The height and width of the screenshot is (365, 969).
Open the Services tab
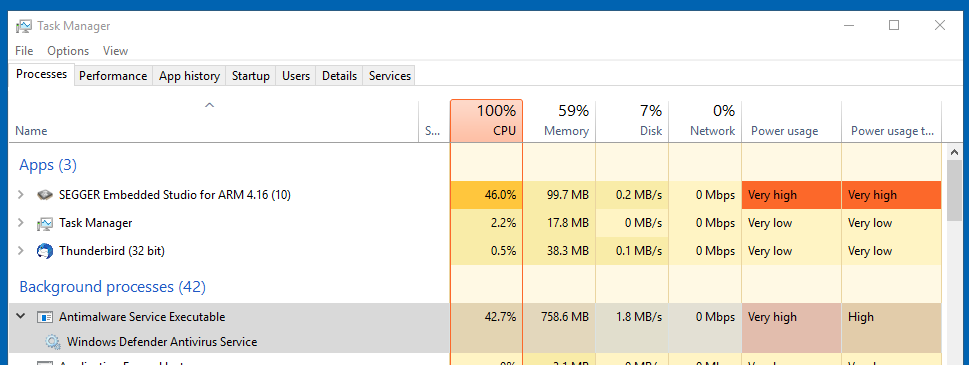(390, 76)
